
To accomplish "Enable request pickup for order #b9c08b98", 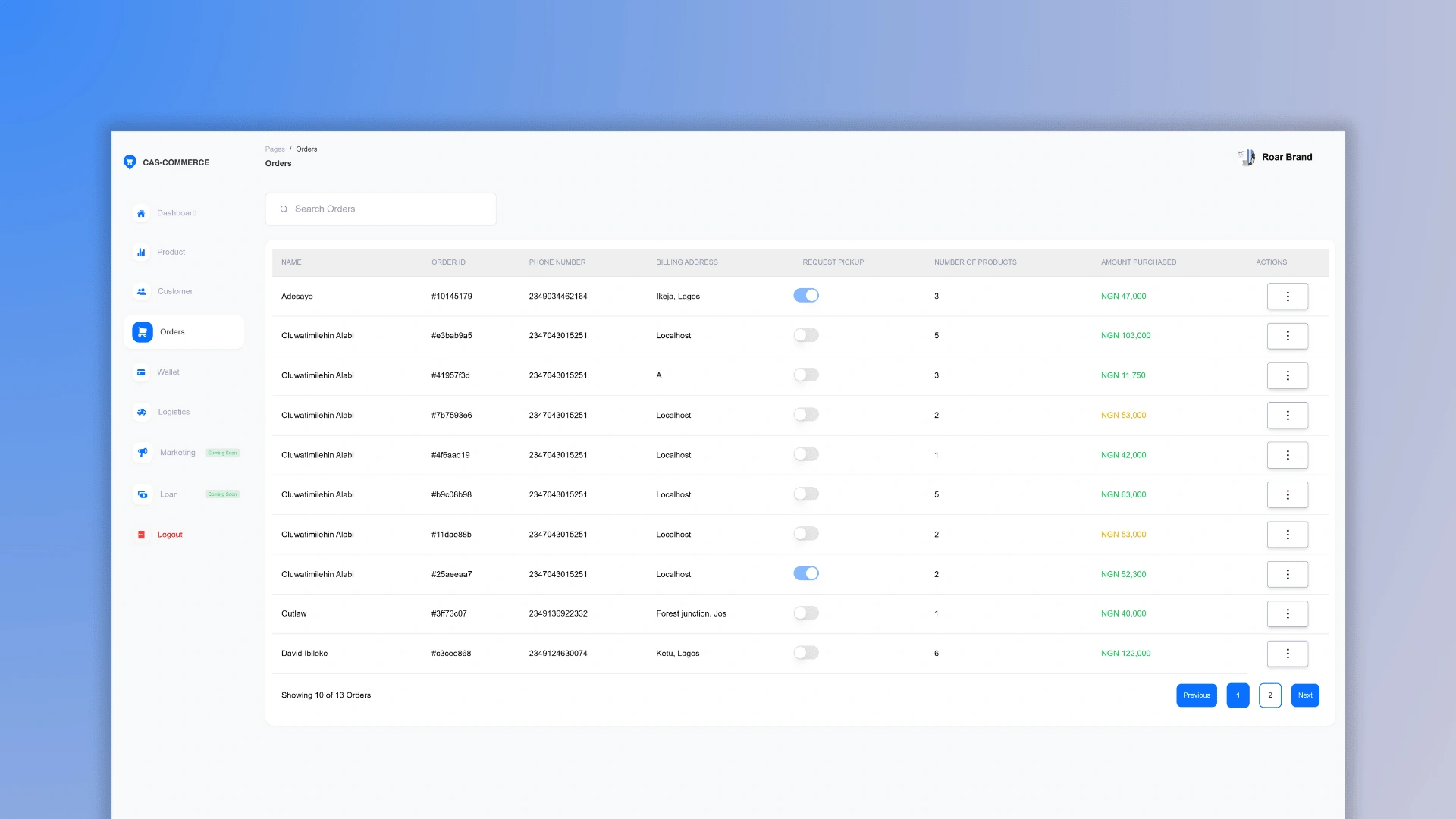I will [x=806, y=494].
